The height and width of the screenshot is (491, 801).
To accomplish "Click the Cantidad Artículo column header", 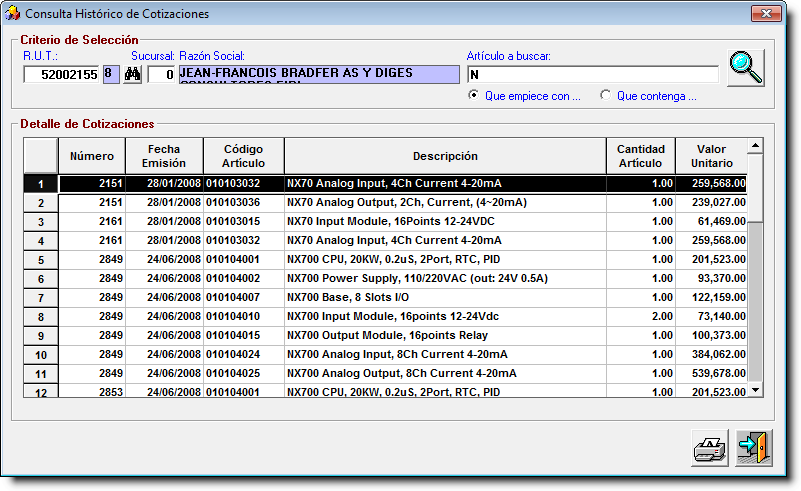I will tap(641, 156).
